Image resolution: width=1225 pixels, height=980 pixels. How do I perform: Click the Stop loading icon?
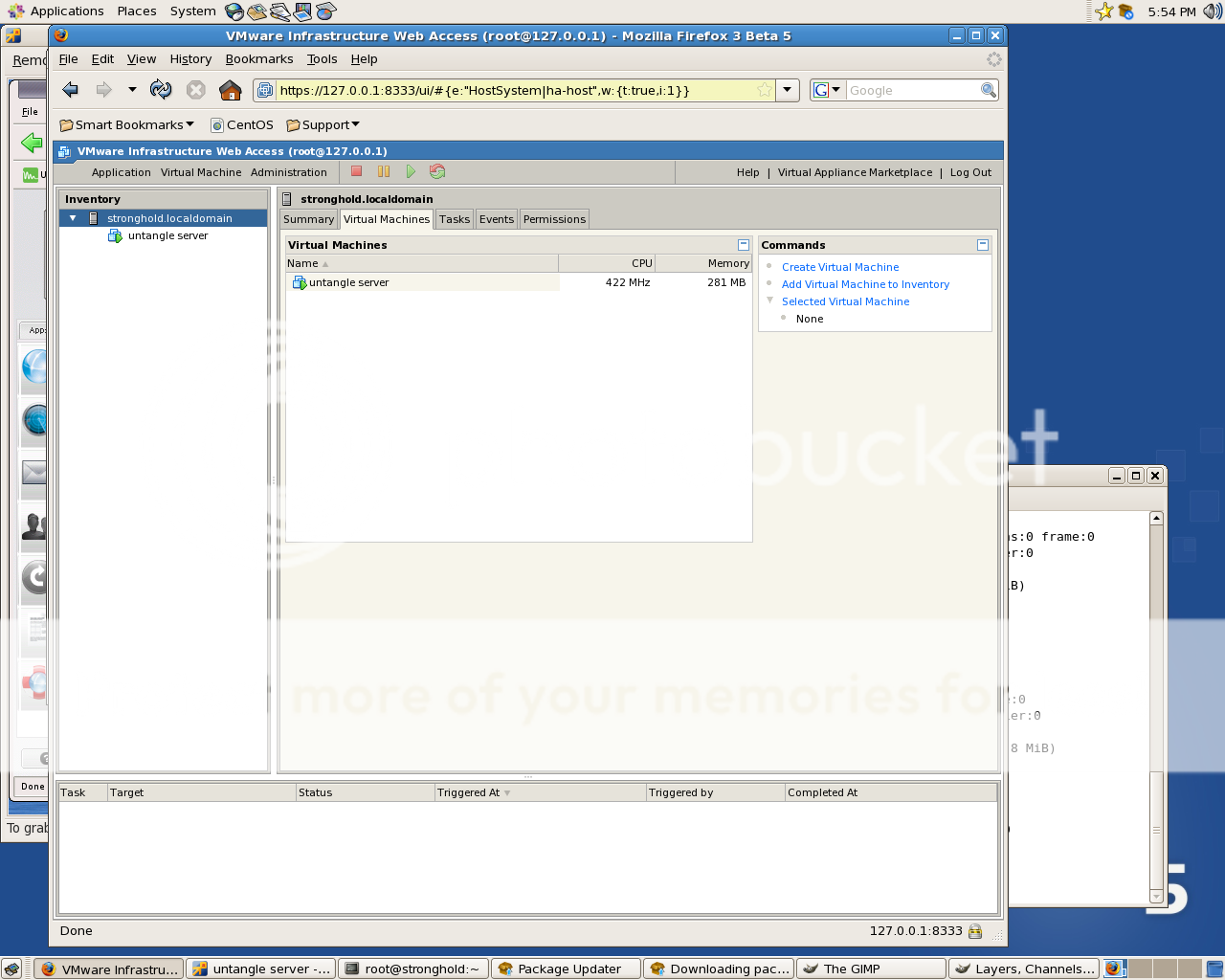195,90
